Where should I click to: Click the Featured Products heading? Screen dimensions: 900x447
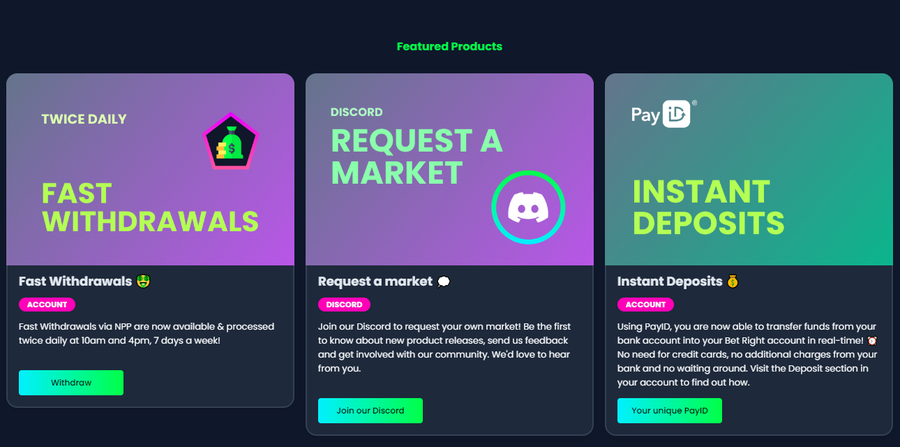click(x=449, y=46)
